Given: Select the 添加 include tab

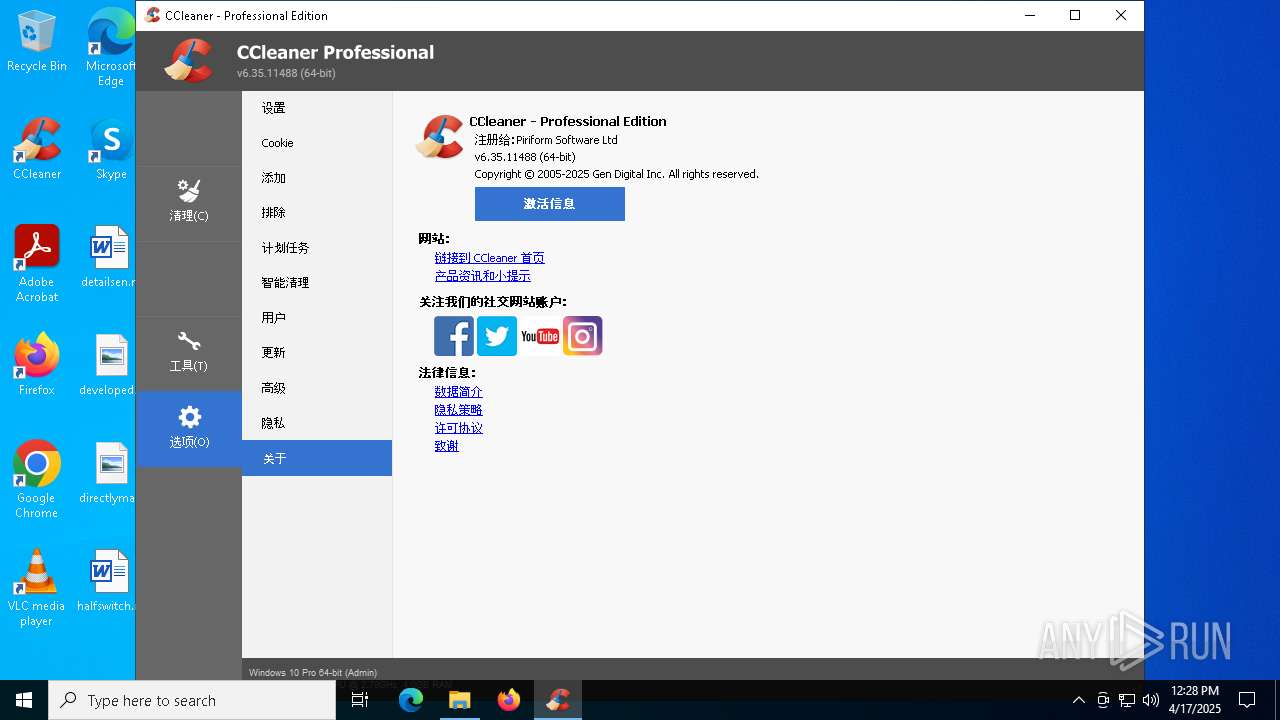Looking at the screenshot, I should [317, 178].
